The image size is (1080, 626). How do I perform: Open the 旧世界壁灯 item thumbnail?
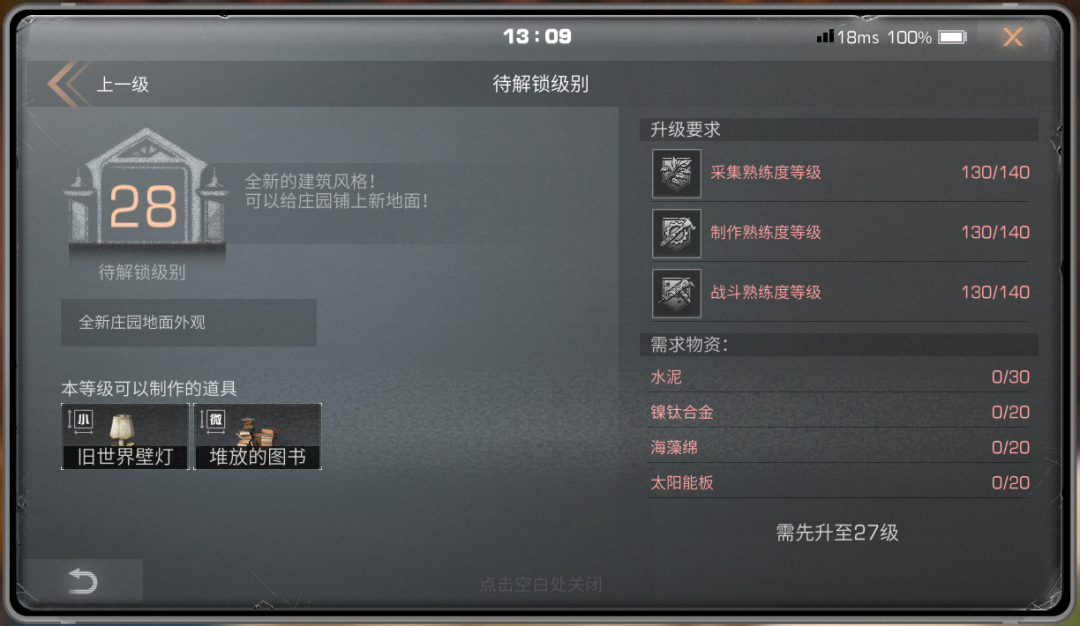tap(125, 437)
